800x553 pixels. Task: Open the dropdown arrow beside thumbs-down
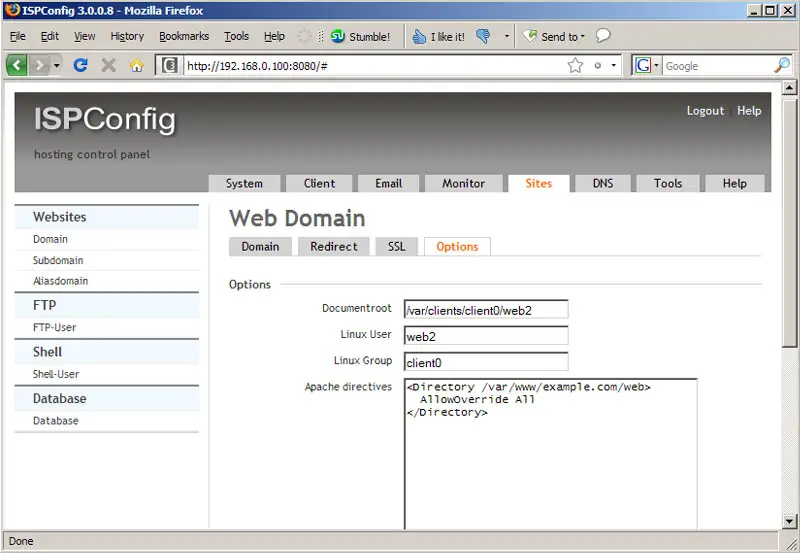pyautogui.click(x=507, y=36)
